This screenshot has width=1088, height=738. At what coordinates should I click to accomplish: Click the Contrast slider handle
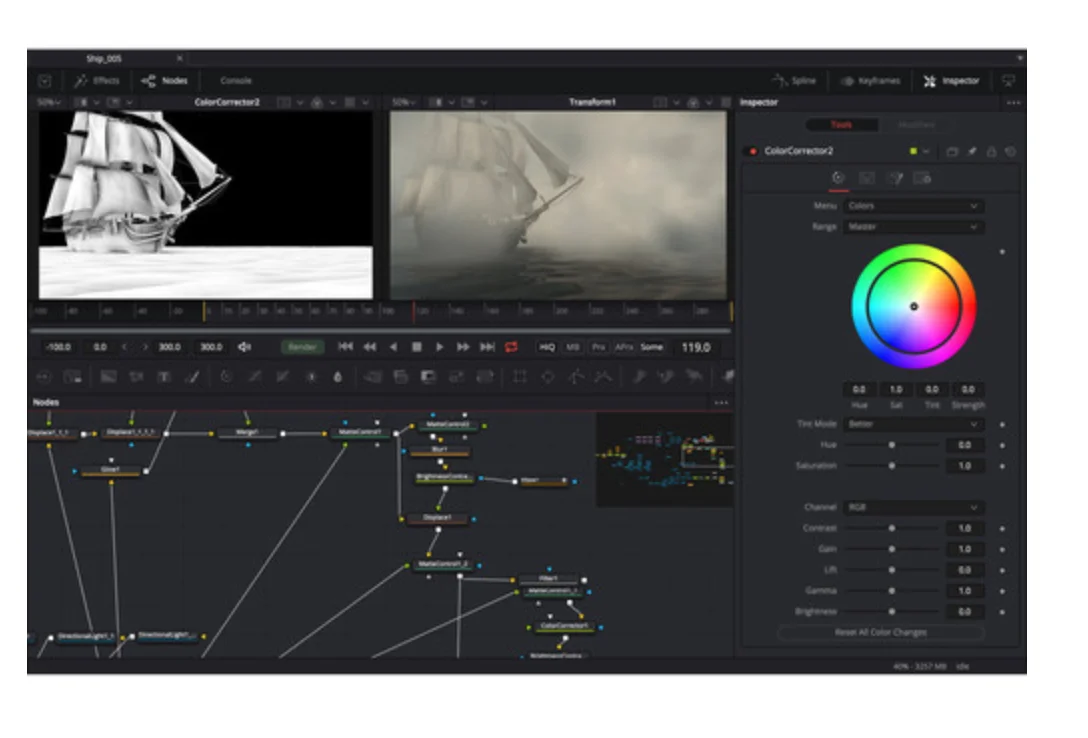click(892, 529)
